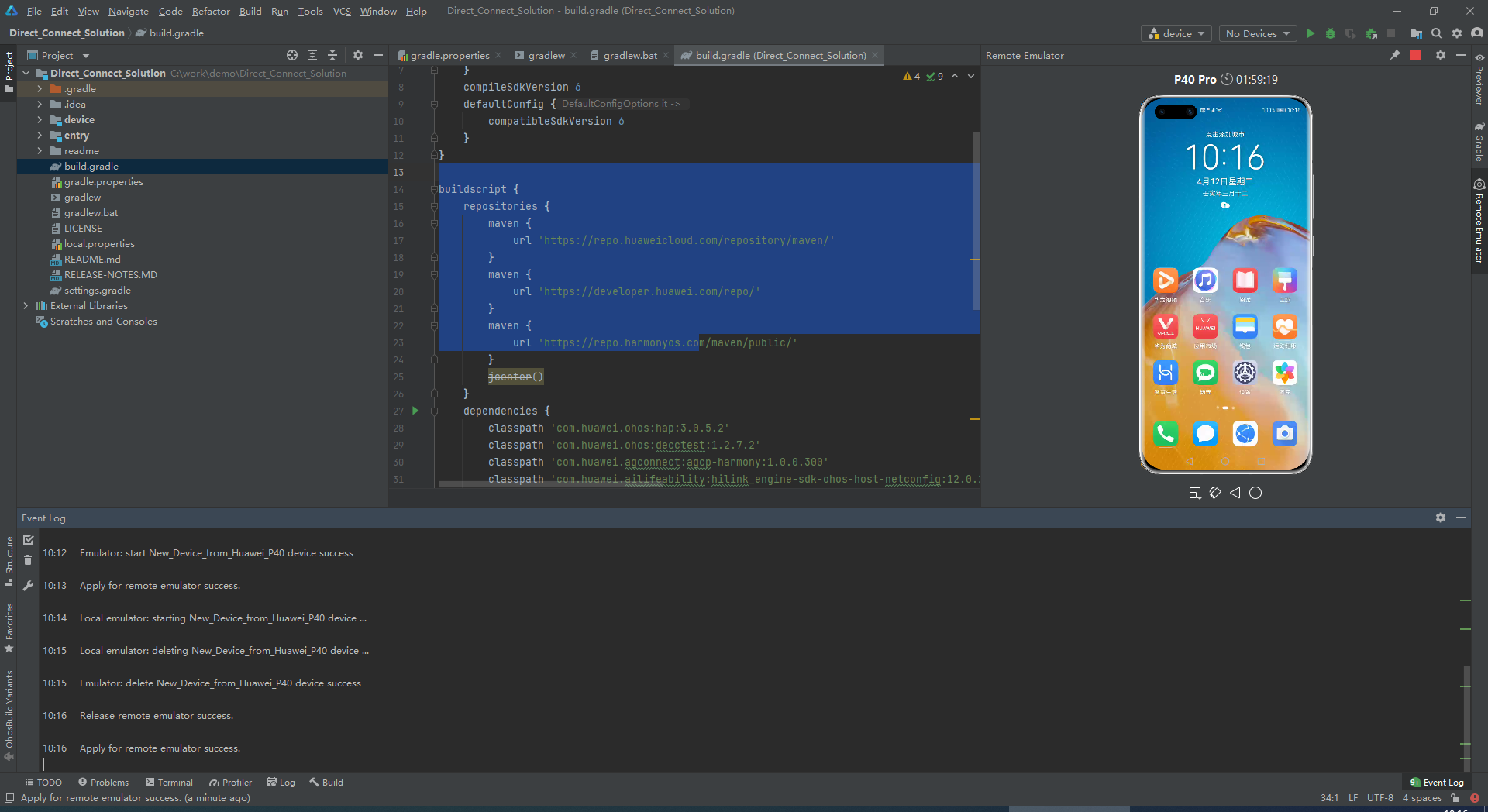Switch to gradle.properties editor tab

449,55
